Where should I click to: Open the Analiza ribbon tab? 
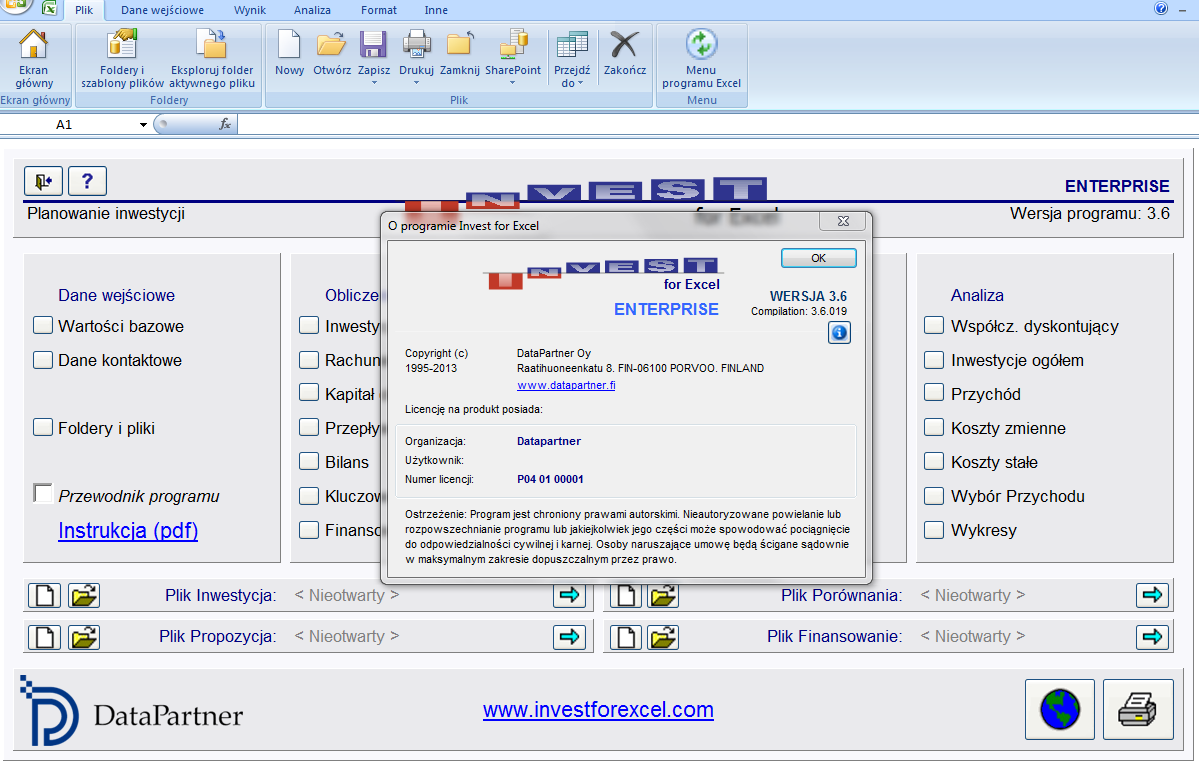point(312,10)
